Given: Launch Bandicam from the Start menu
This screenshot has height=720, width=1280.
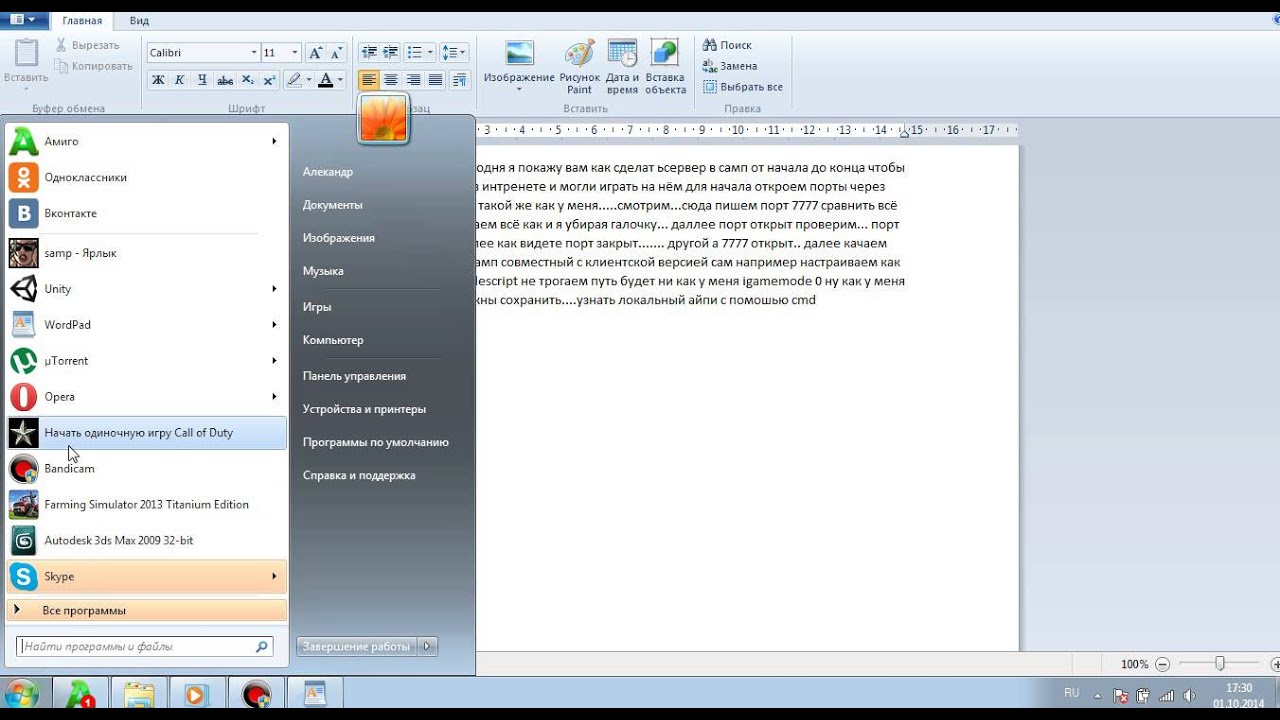Looking at the screenshot, I should (147, 469).
